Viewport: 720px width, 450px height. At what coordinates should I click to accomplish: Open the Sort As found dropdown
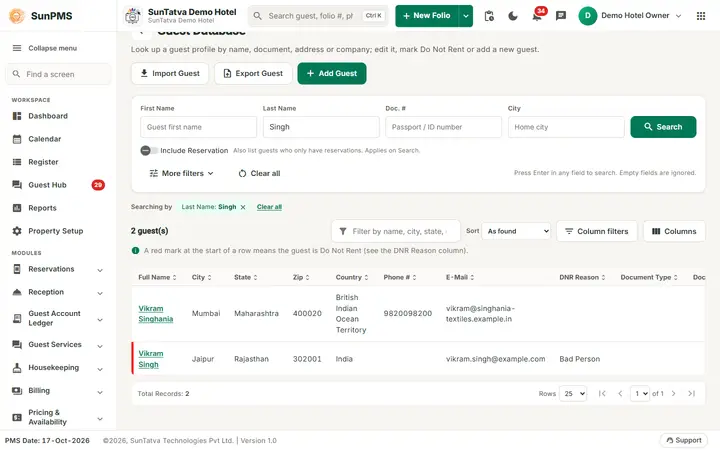pyautogui.click(x=516, y=231)
